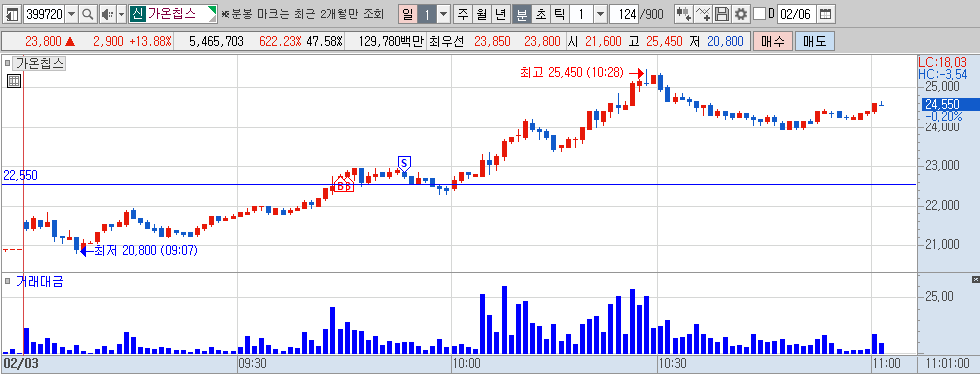Click the best ask price 23,850
The image size is (980, 374).
pos(493,42)
